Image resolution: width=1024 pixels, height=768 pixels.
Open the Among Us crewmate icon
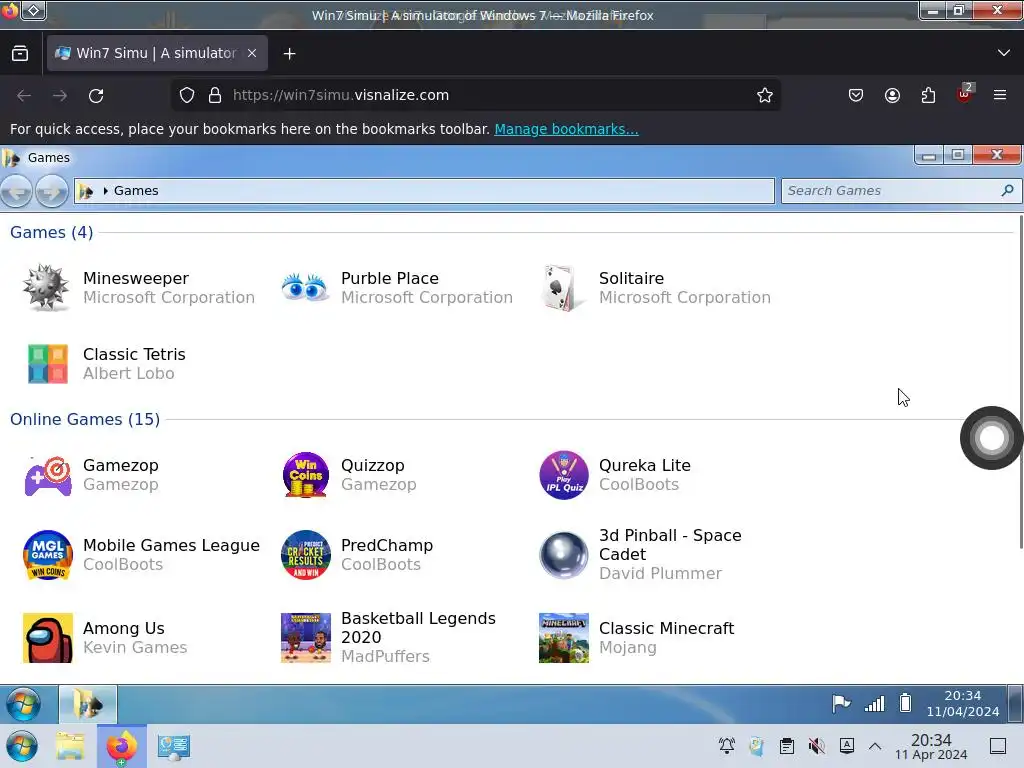pyautogui.click(x=48, y=638)
